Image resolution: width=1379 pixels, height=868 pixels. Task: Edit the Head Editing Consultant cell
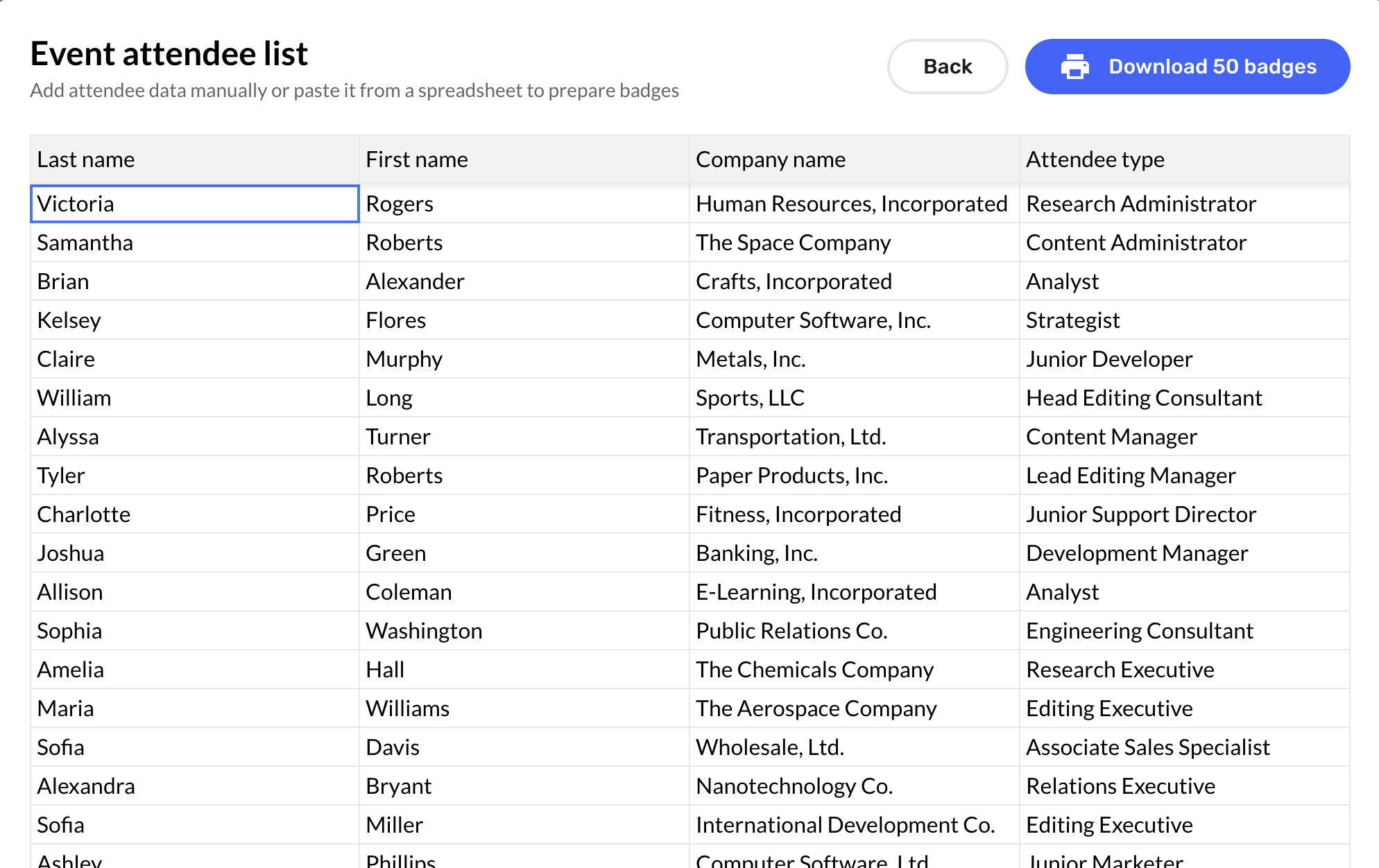pos(1184,398)
